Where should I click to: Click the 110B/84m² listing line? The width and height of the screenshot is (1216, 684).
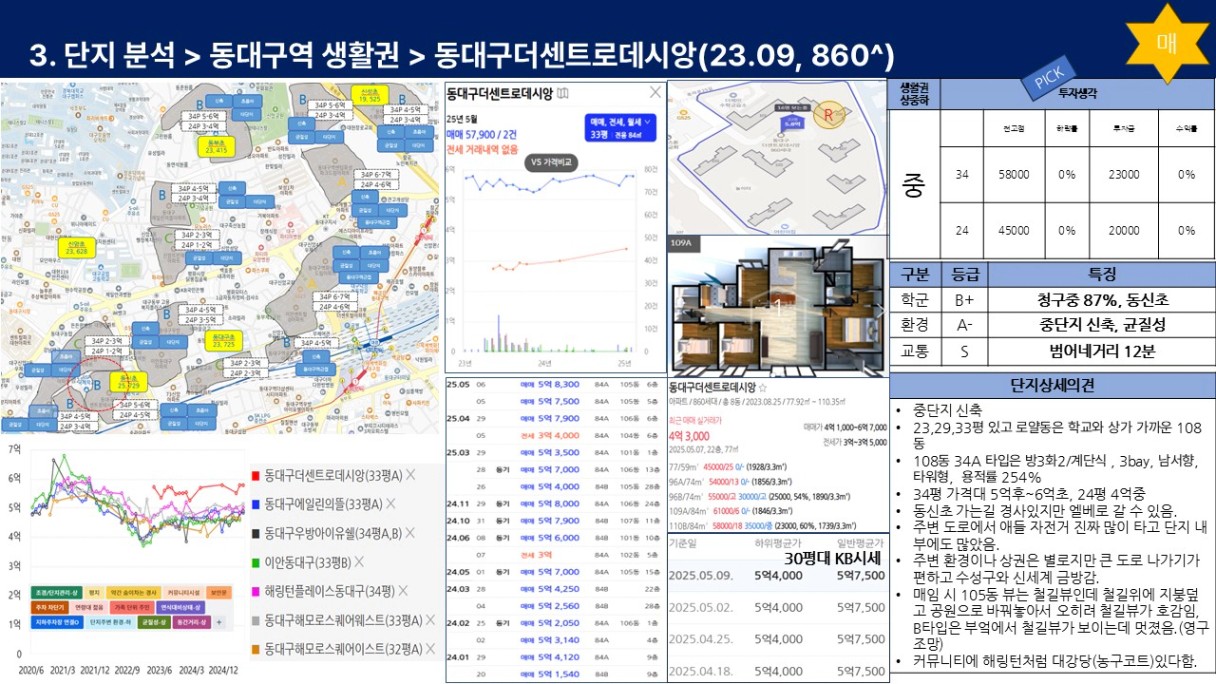763,525
